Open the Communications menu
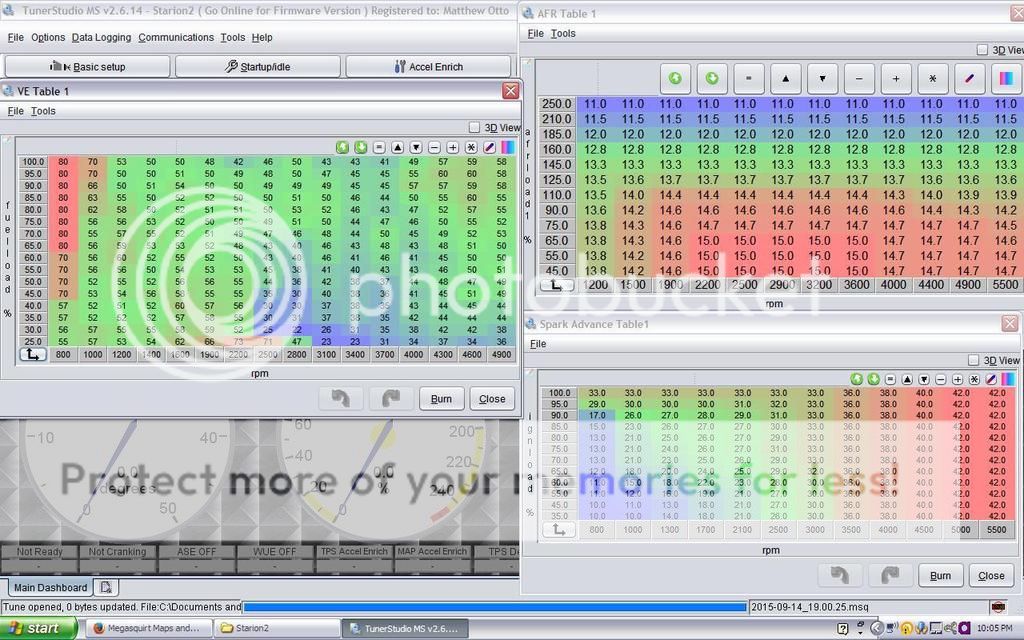The image size is (1024, 640). coord(176,37)
